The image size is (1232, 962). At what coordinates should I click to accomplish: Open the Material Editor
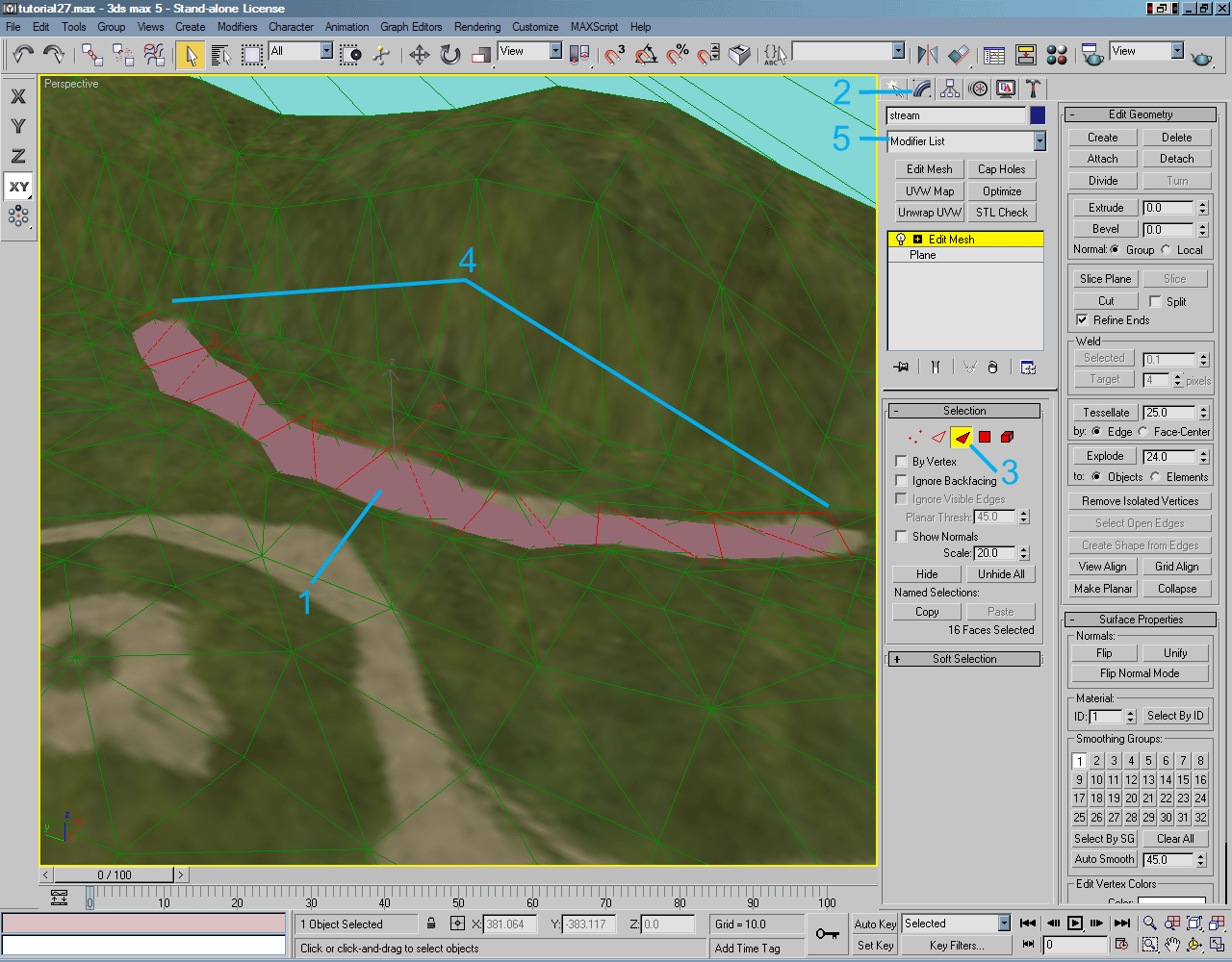[x=1056, y=56]
